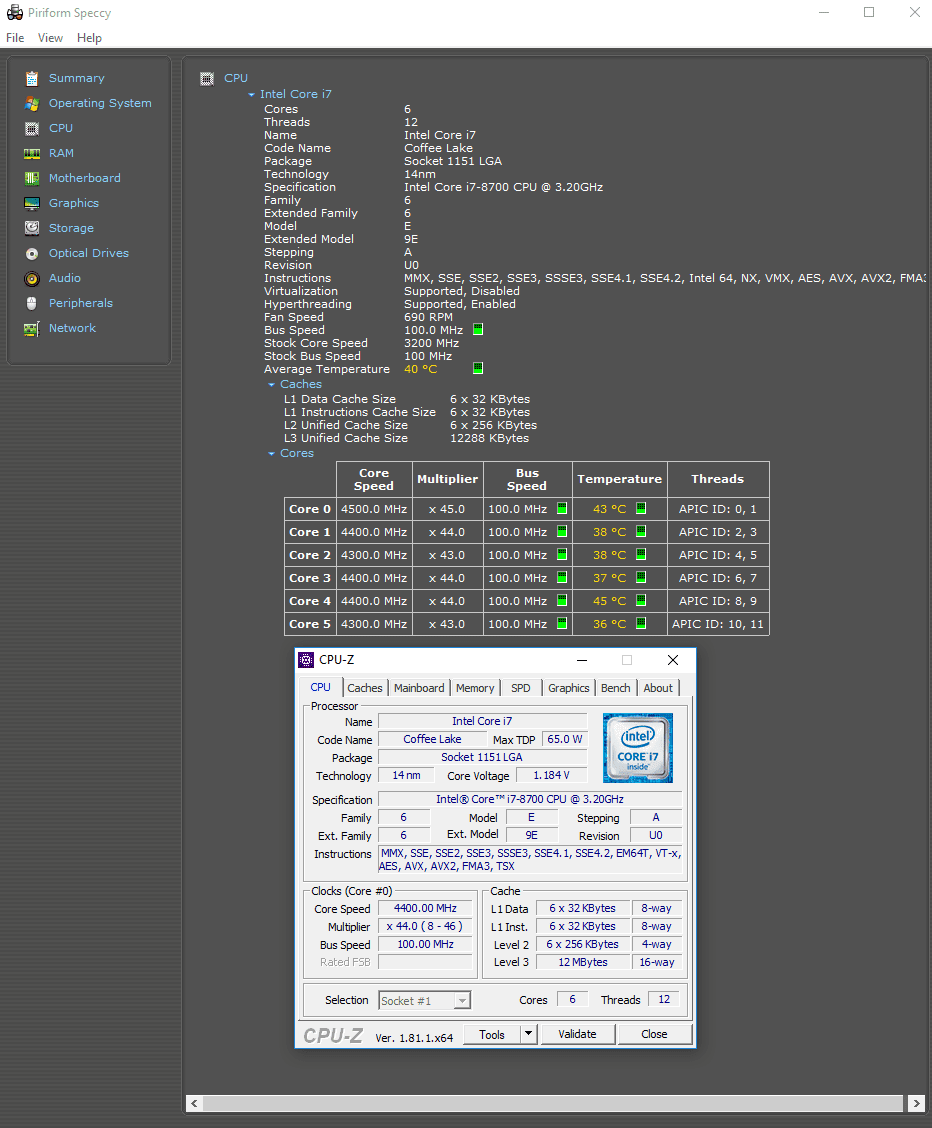This screenshot has height=1128, width=932.
Task: Toggle Core 5 temperature indicator at 36 °C
Action: tap(641, 623)
